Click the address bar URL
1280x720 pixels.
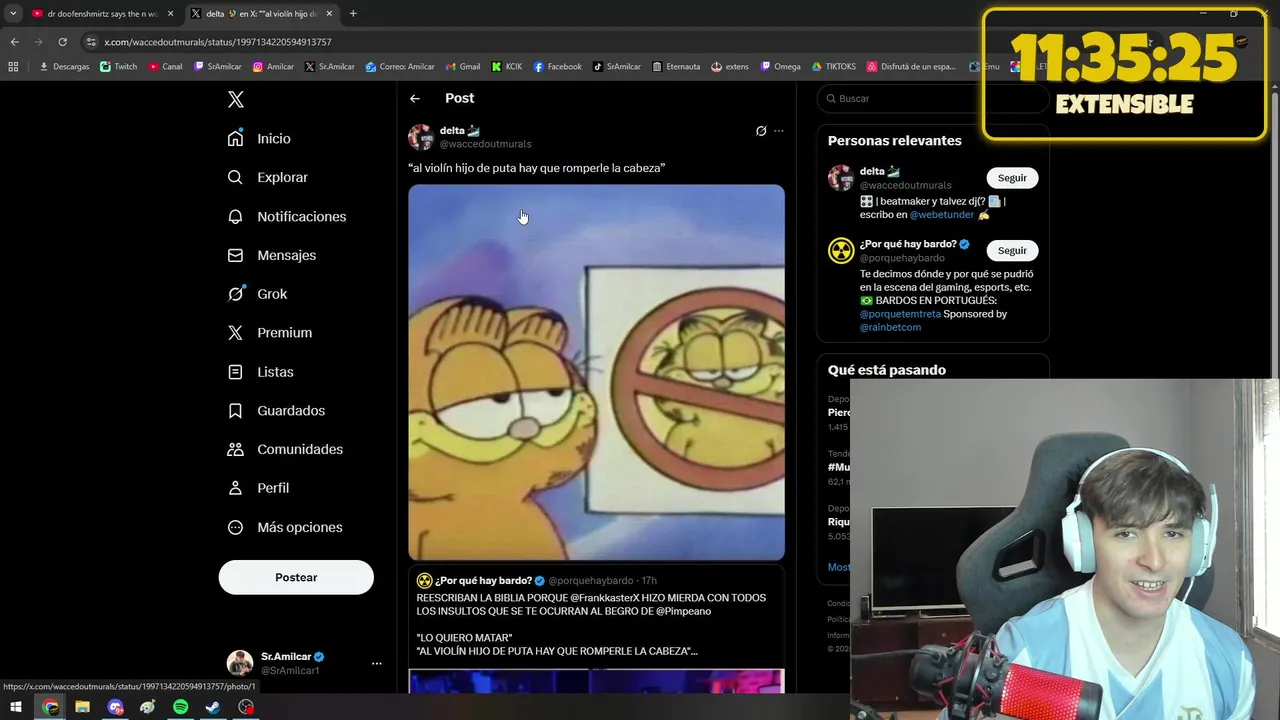pyautogui.click(x=218, y=42)
